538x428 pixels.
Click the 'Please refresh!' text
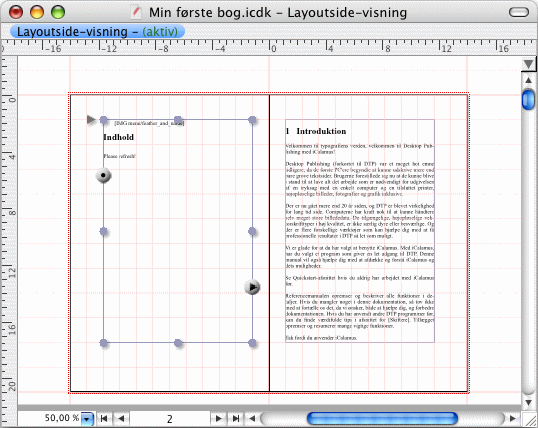[x=120, y=156]
